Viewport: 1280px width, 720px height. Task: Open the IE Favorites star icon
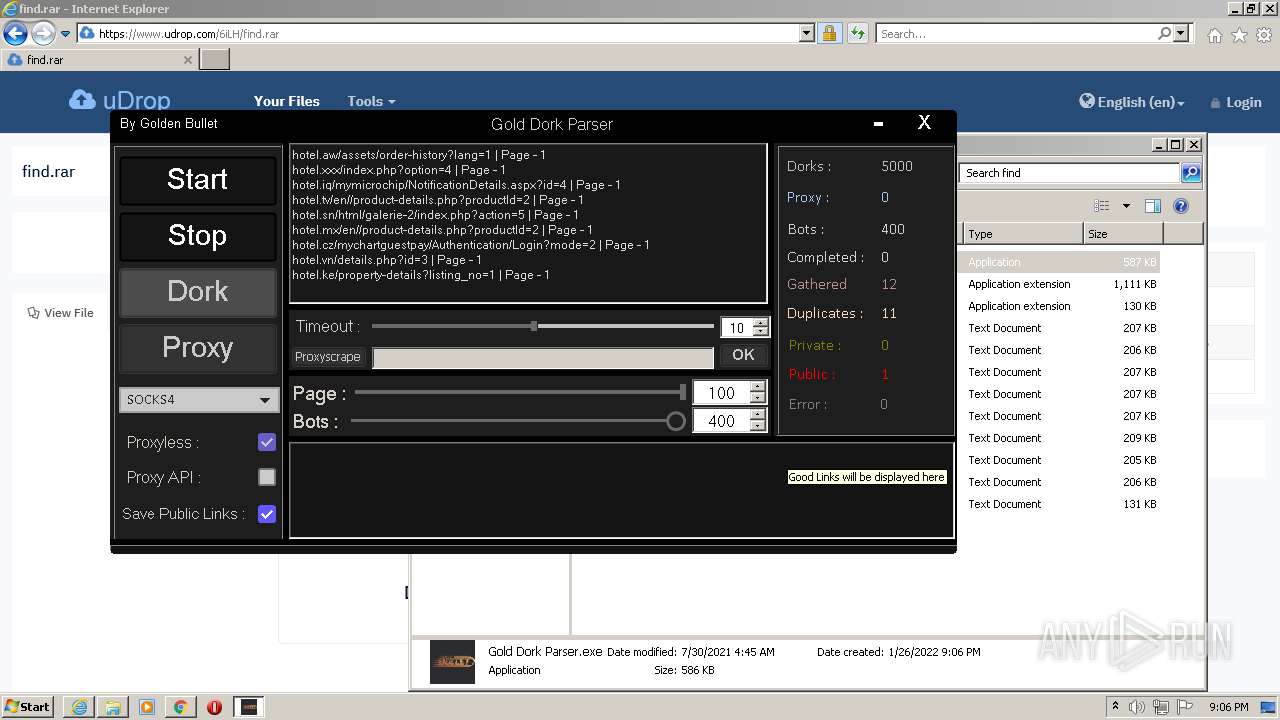click(1239, 35)
